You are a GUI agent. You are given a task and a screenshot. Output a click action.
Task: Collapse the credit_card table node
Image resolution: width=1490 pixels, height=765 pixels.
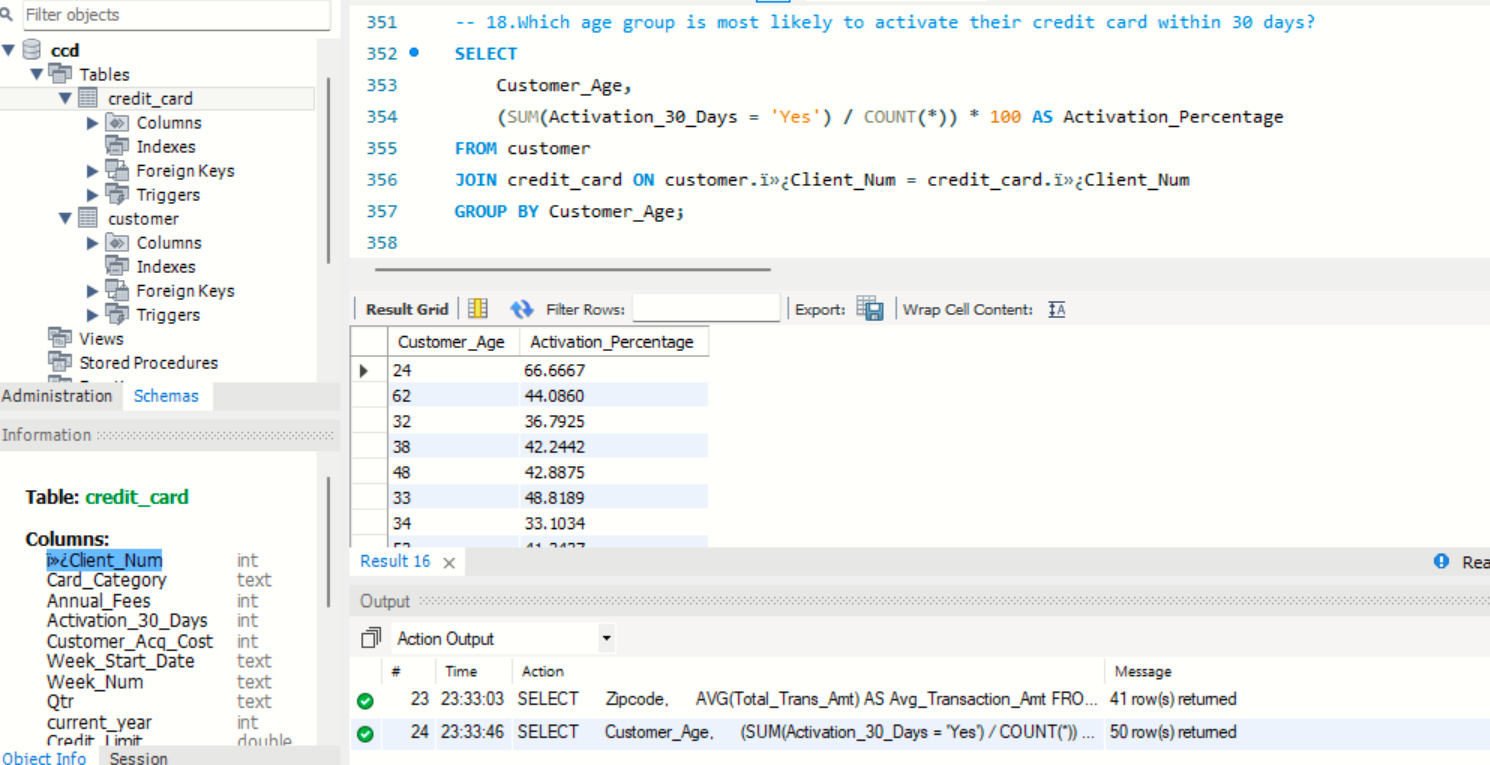[65, 98]
